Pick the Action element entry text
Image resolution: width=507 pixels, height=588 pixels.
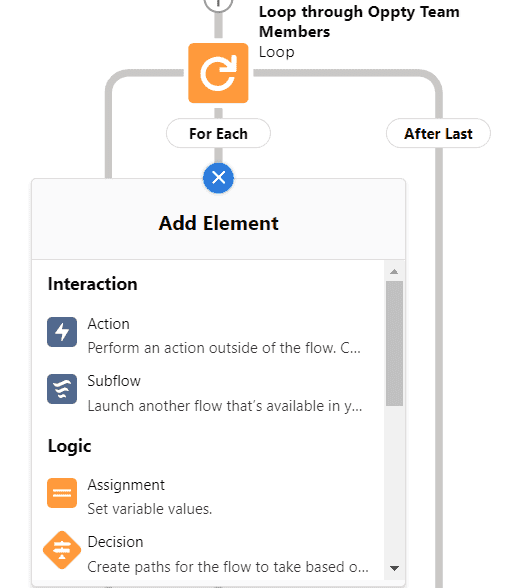108,324
